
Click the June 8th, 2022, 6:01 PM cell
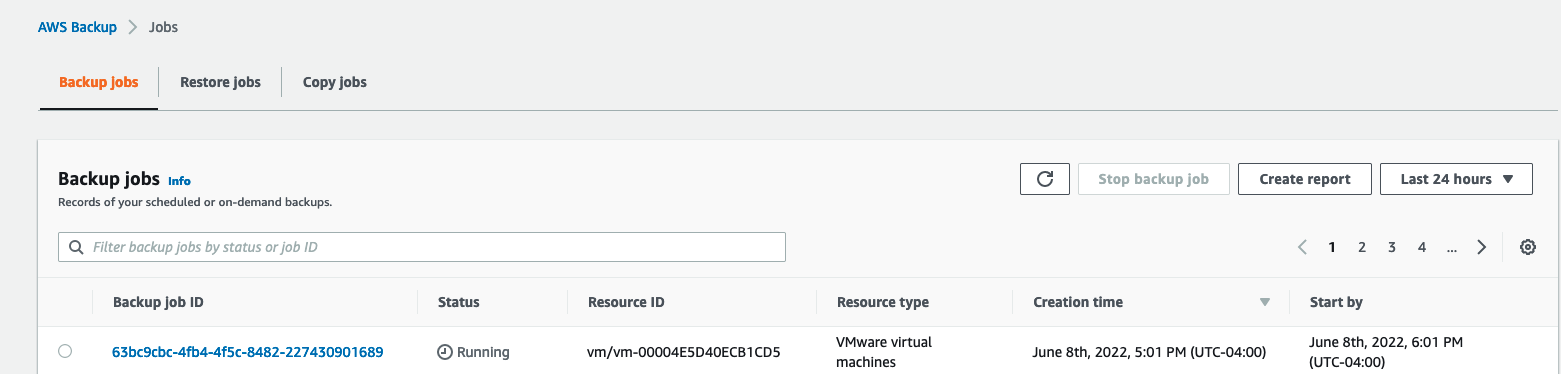(1386, 352)
